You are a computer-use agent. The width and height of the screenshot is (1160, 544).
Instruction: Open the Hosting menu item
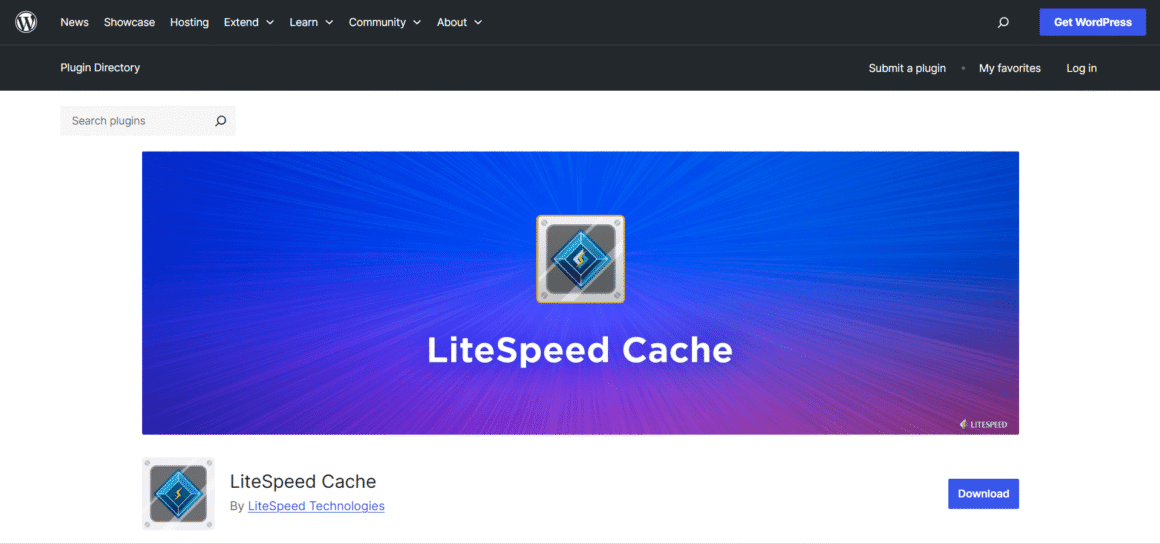point(189,22)
